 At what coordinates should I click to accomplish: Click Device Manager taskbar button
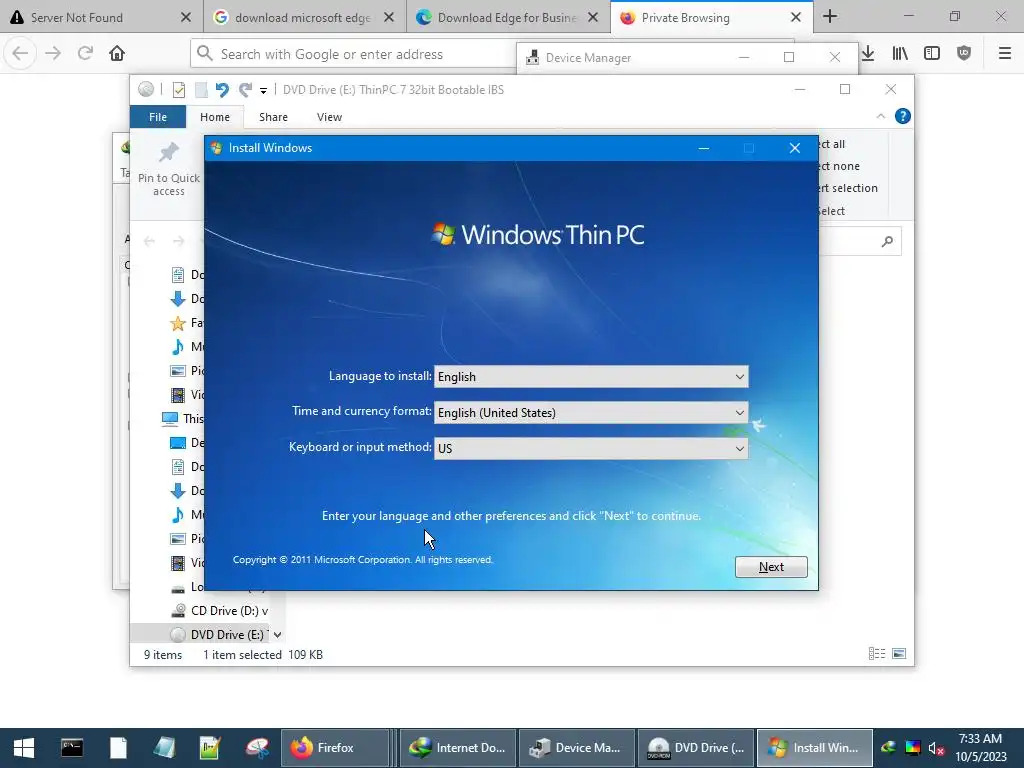click(577, 748)
